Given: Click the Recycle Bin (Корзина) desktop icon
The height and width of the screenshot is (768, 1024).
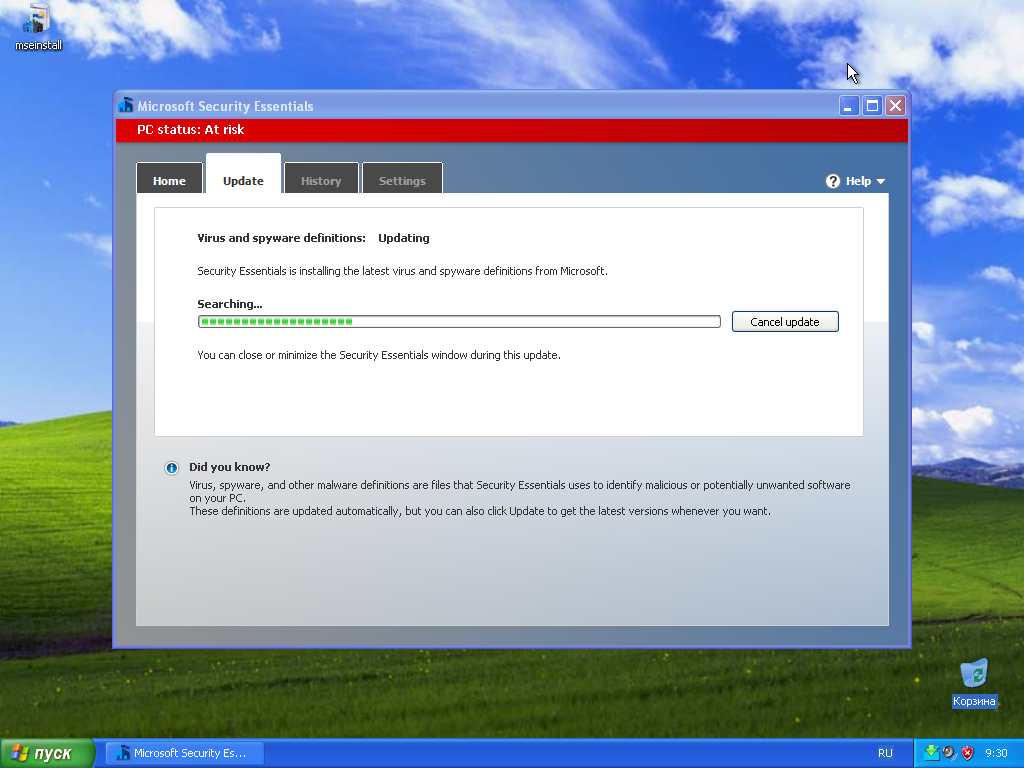Looking at the screenshot, I should (973, 674).
